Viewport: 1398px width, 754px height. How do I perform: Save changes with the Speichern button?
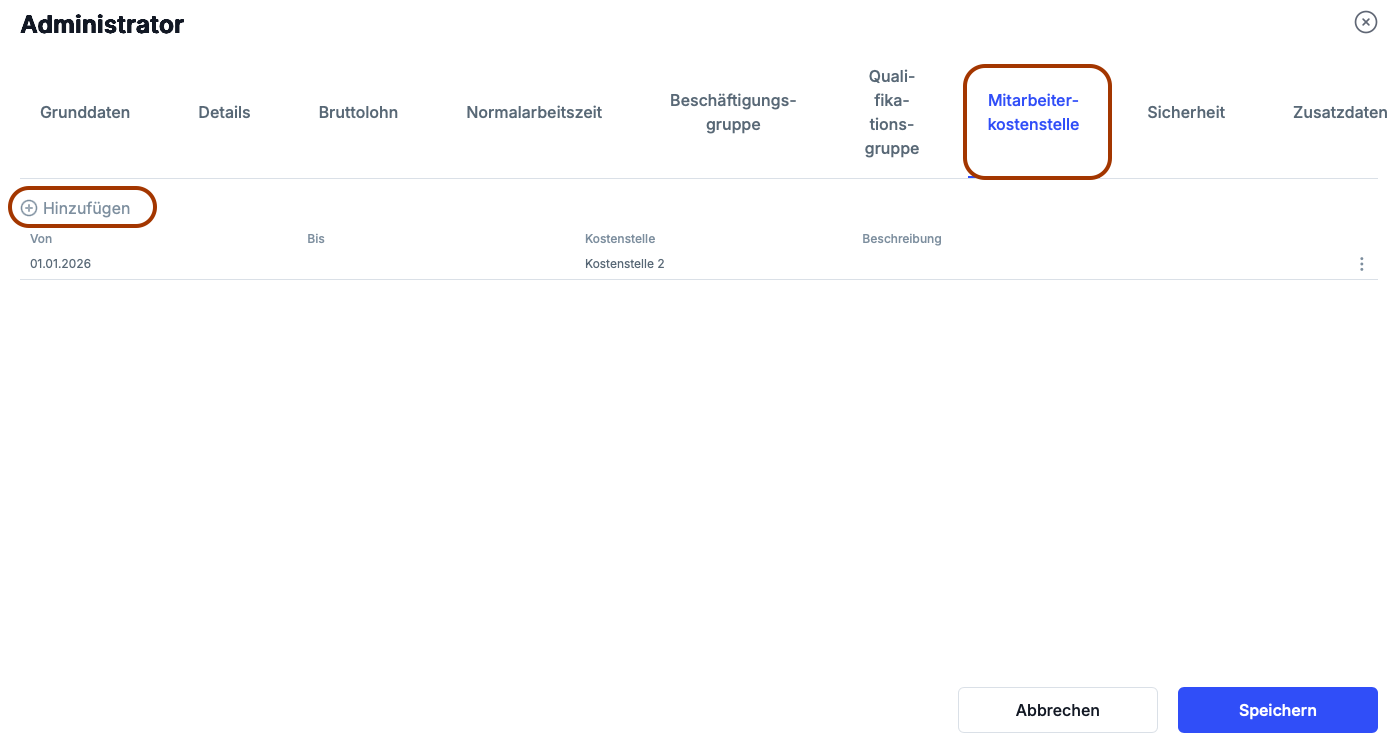coord(1277,710)
